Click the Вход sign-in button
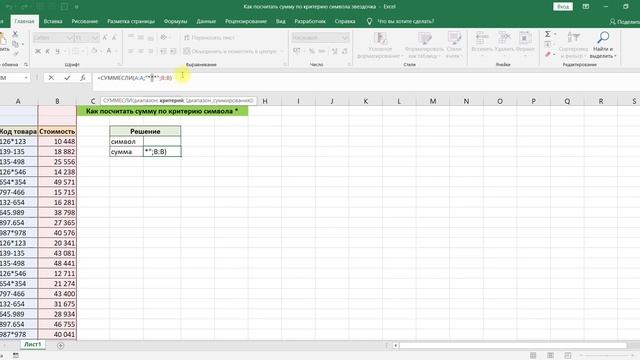 point(563,7)
